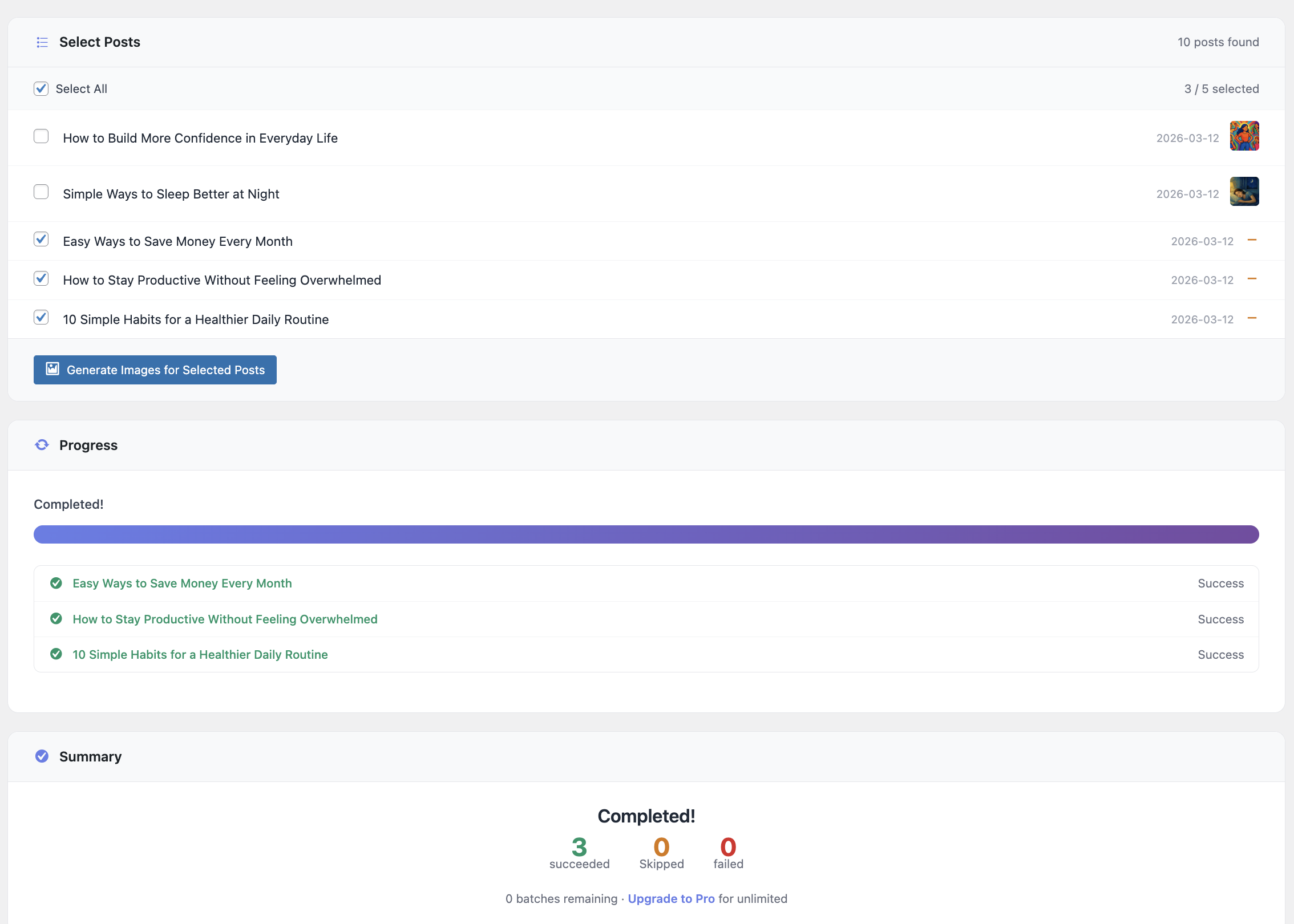Click orange dash icon on Easy Ways to Save Money row
Image resolution: width=1294 pixels, height=924 pixels.
click(1252, 240)
